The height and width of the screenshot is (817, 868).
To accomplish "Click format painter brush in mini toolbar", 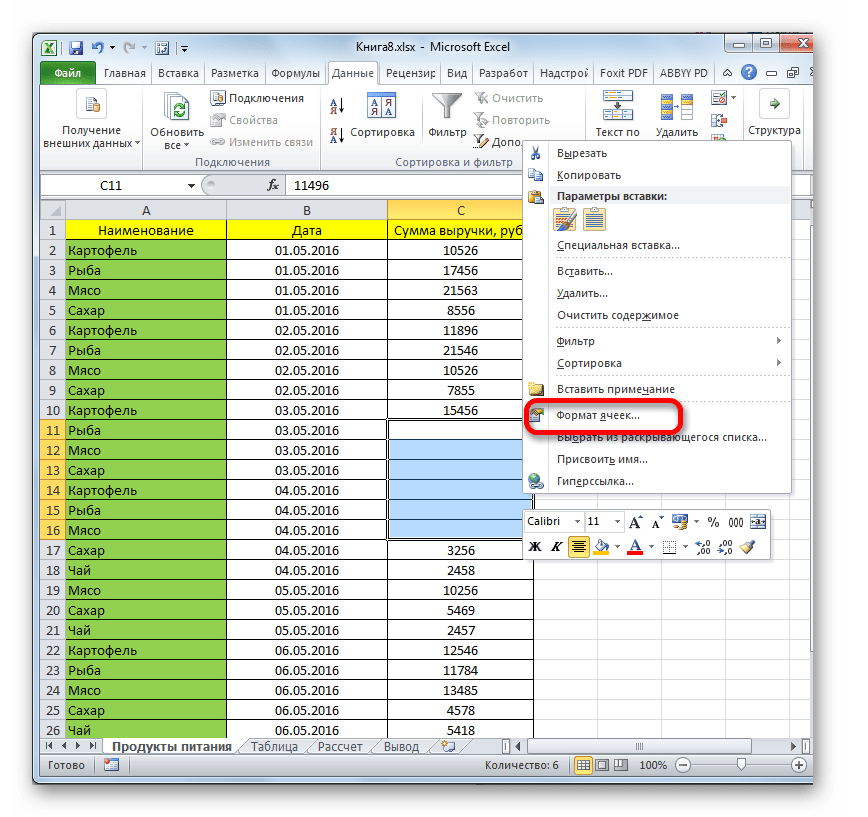I will point(748,546).
